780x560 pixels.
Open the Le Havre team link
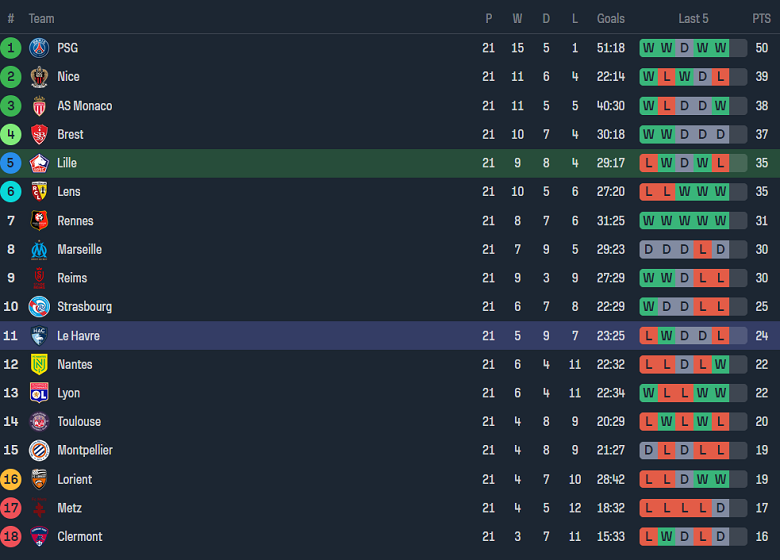78,336
